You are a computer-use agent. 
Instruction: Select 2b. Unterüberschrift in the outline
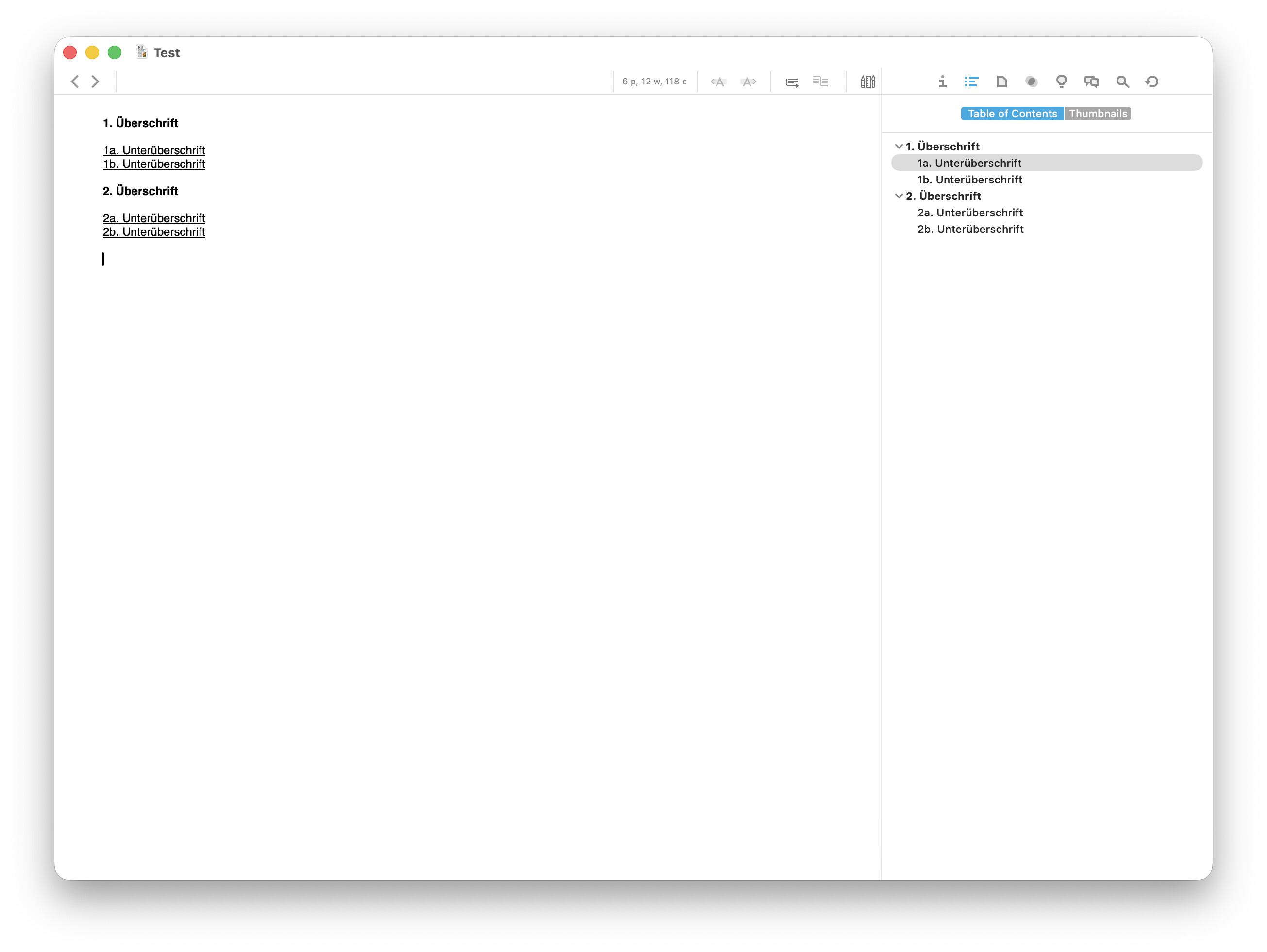pos(970,229)
